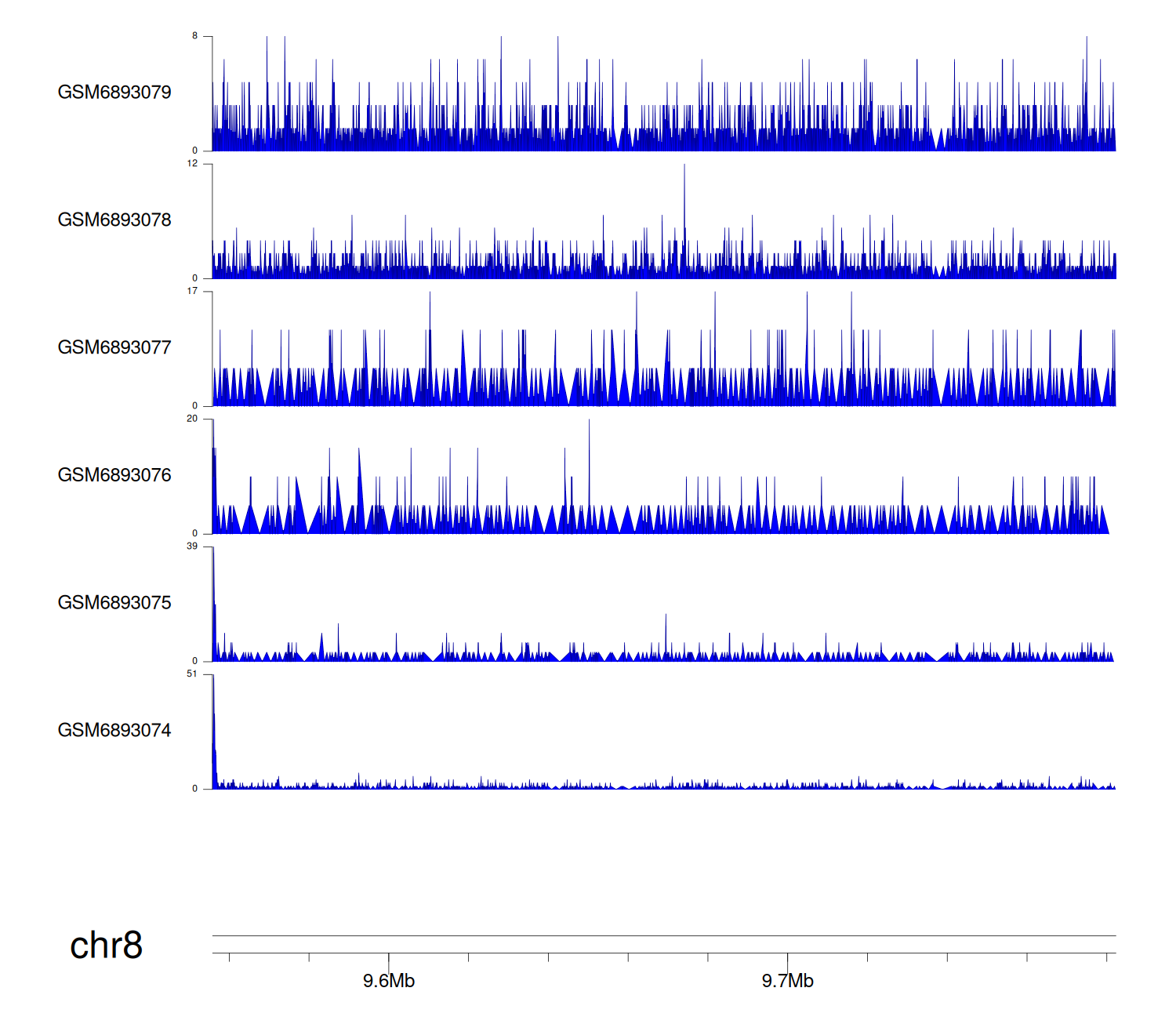Image resolution: width=1176 pixels, height=1035 pixels.
Task: Select the GSM6893074 track name
Action: [114, 731]
